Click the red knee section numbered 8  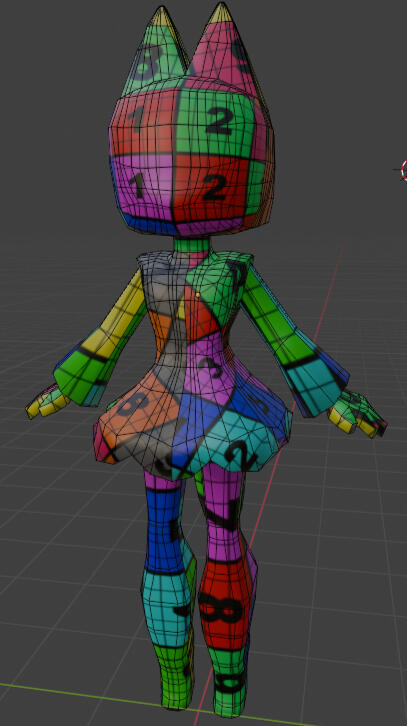(x=223, y=603)
